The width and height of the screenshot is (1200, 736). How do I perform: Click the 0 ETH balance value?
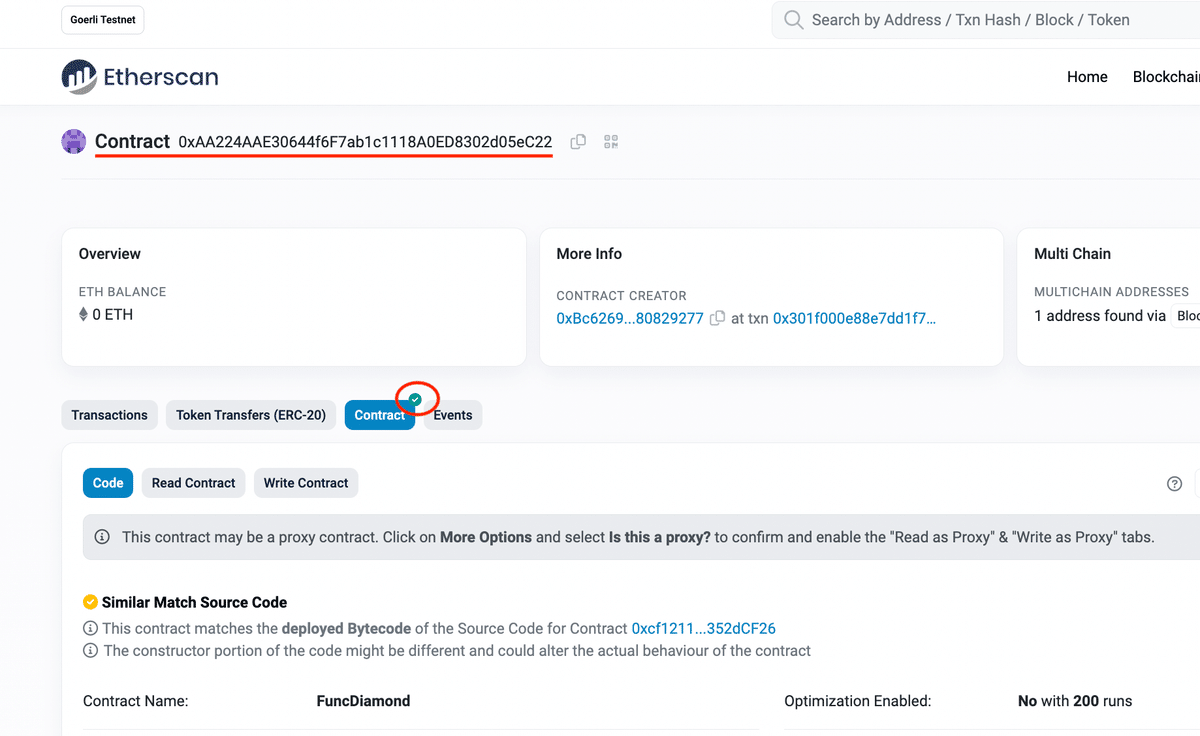113,315
